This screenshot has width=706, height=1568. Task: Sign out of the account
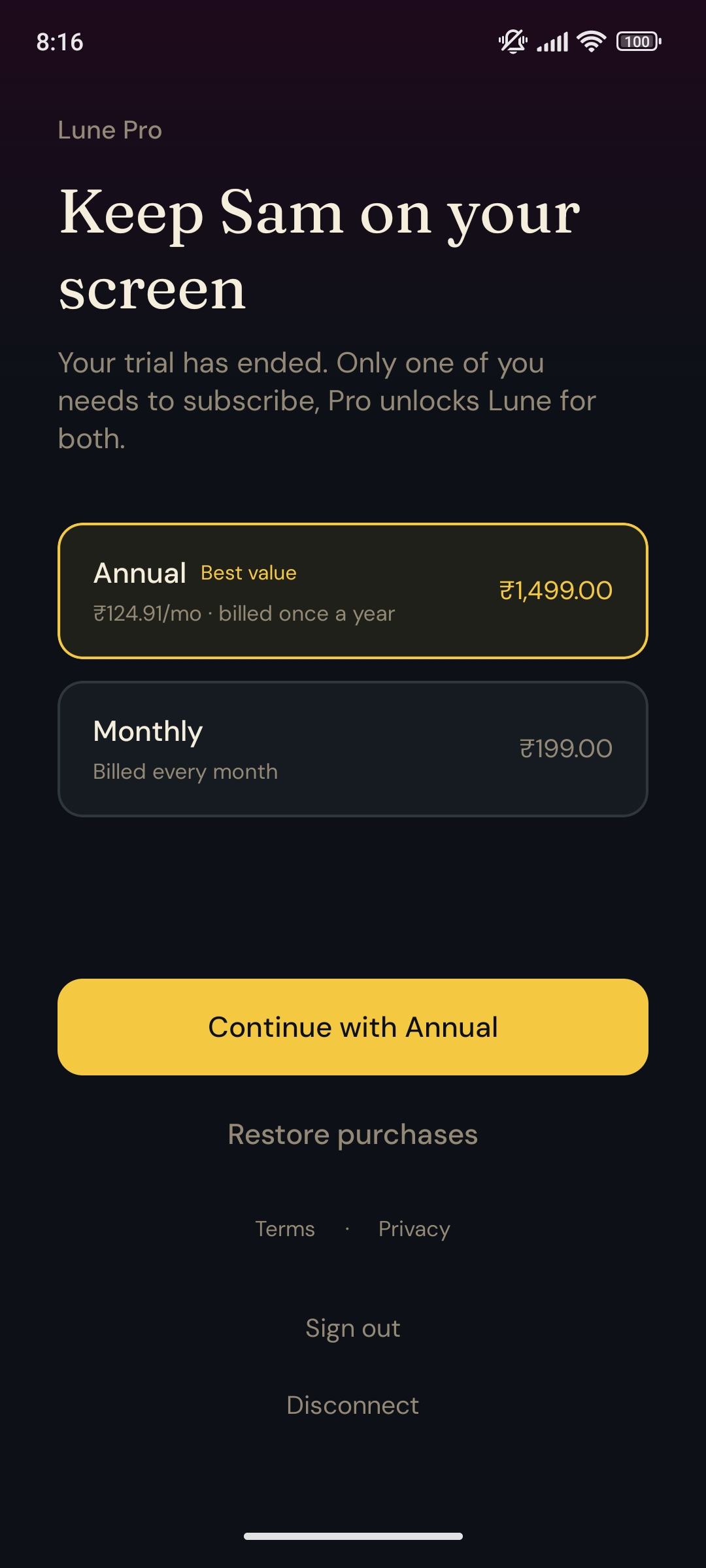pos(353,1329)
